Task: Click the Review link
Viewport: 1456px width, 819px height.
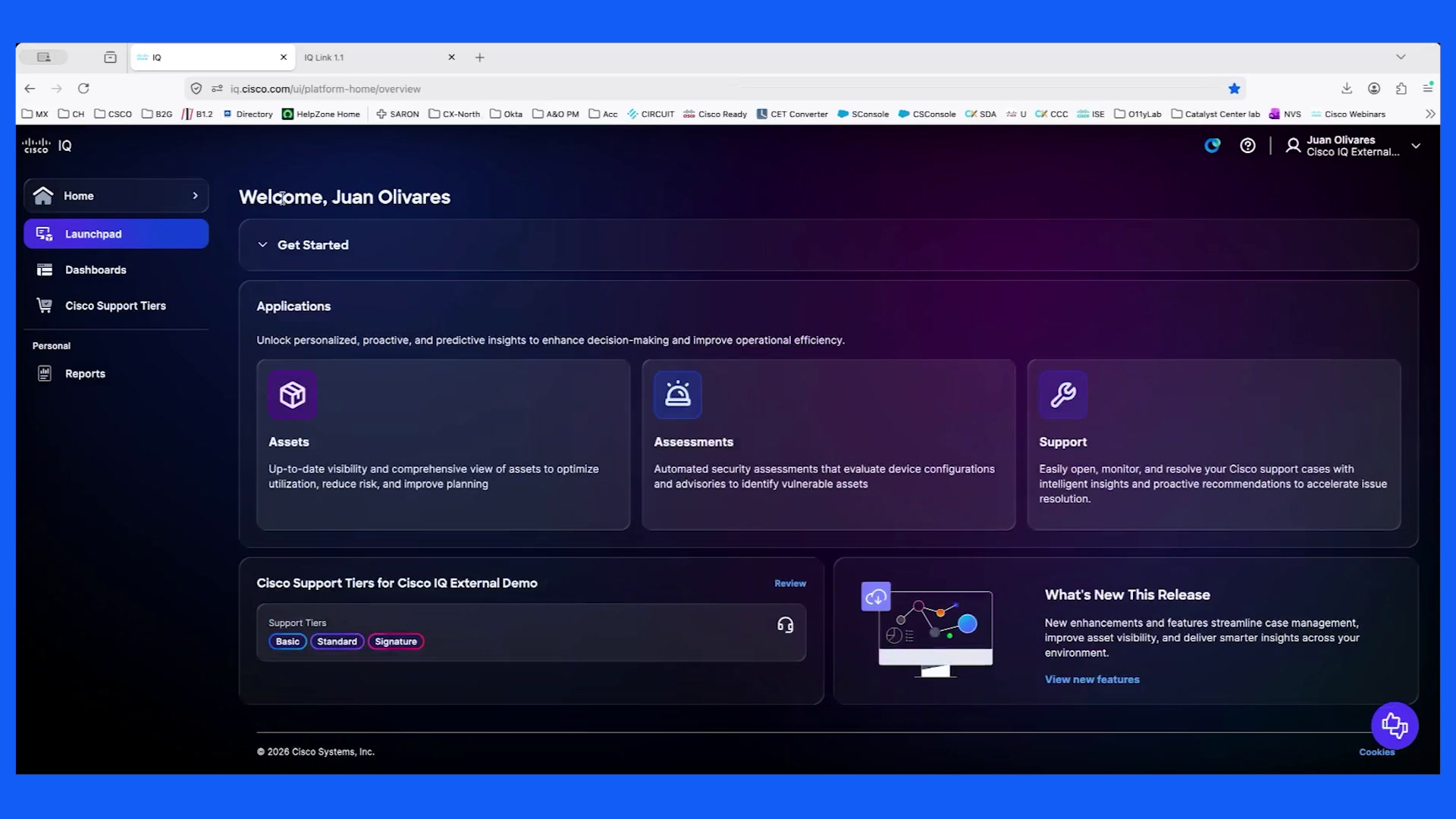Action: (790, 583)
